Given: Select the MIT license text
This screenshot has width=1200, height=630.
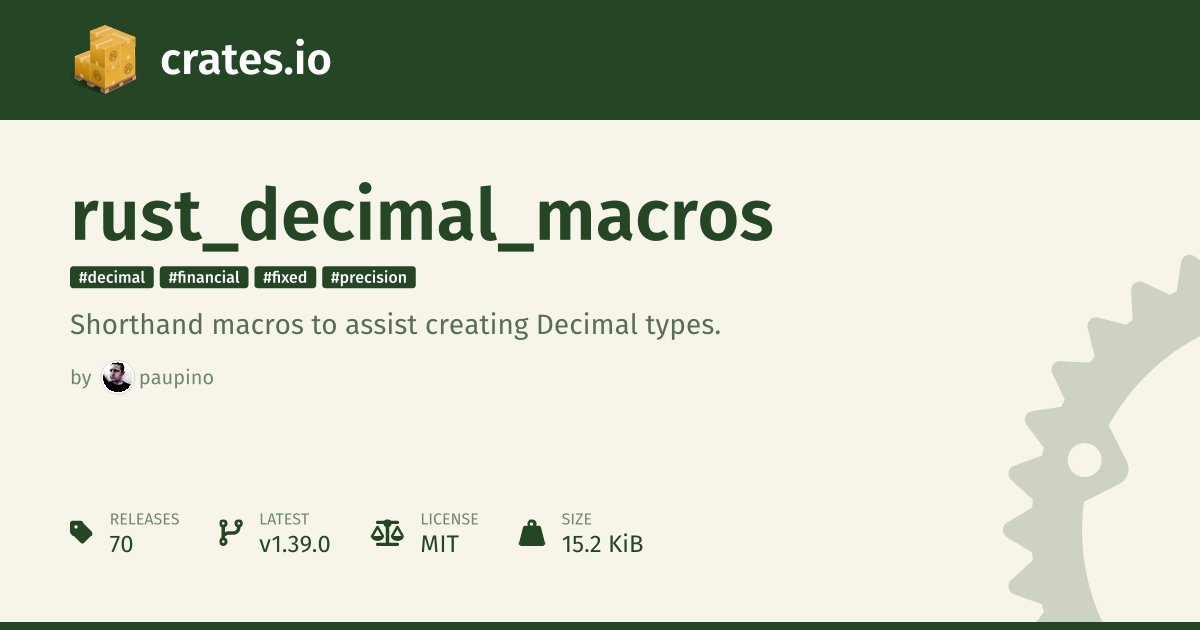Looking at the screenshot, I should pos(439,544).
